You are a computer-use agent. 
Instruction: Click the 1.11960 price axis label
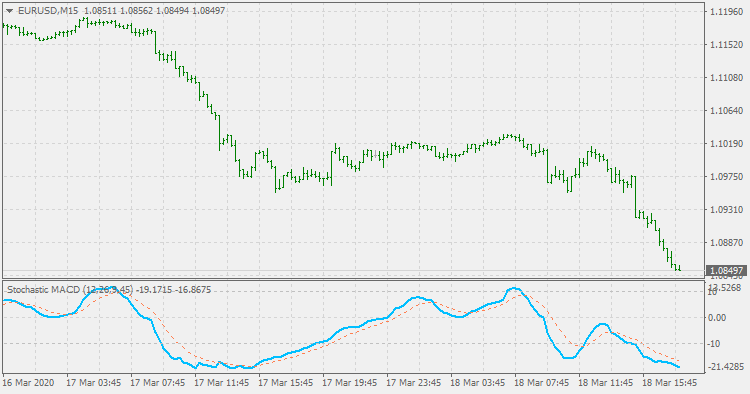click(x=726, y=11)
